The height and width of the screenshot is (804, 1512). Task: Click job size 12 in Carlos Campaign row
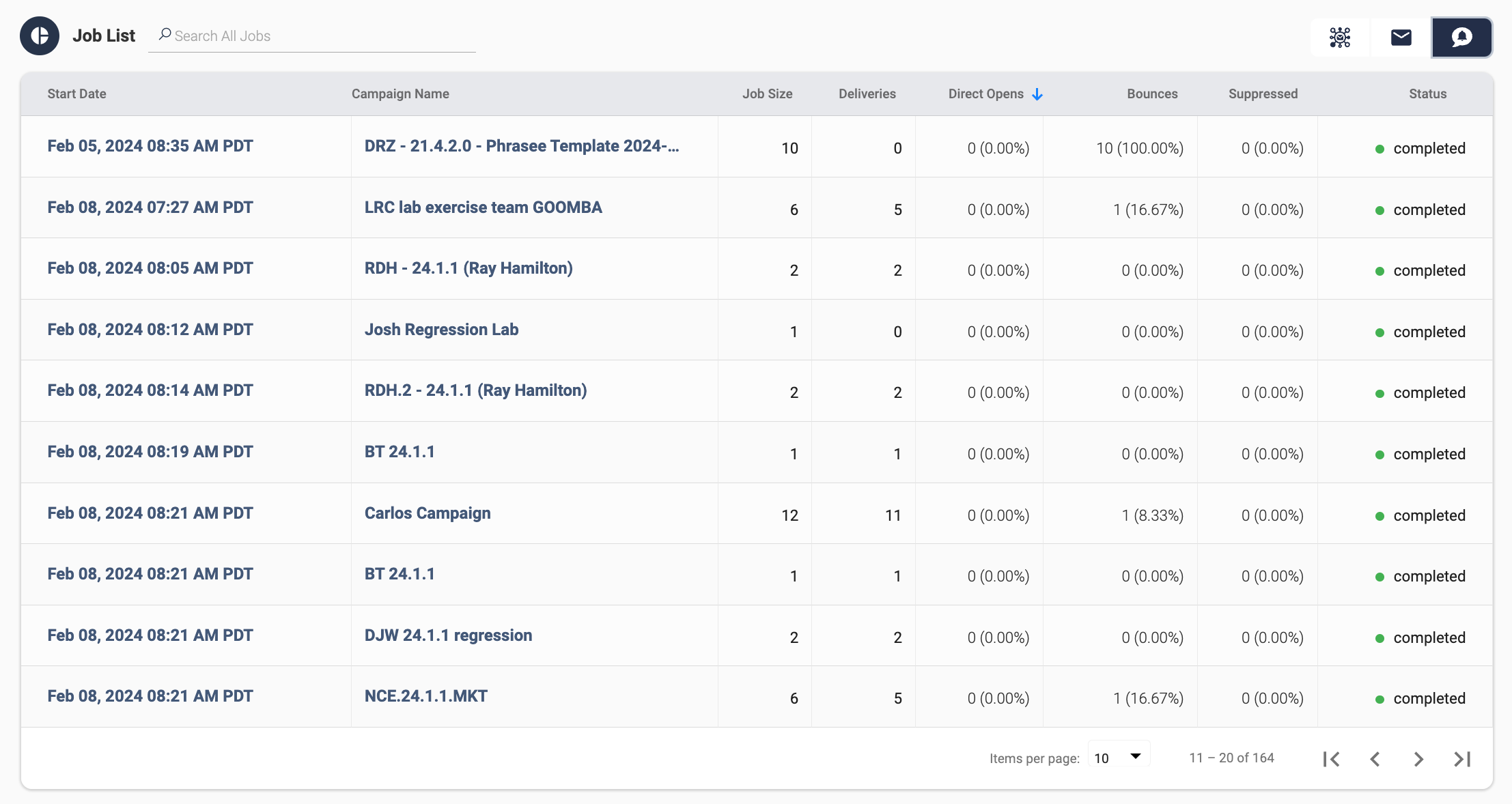click(790, 515)
